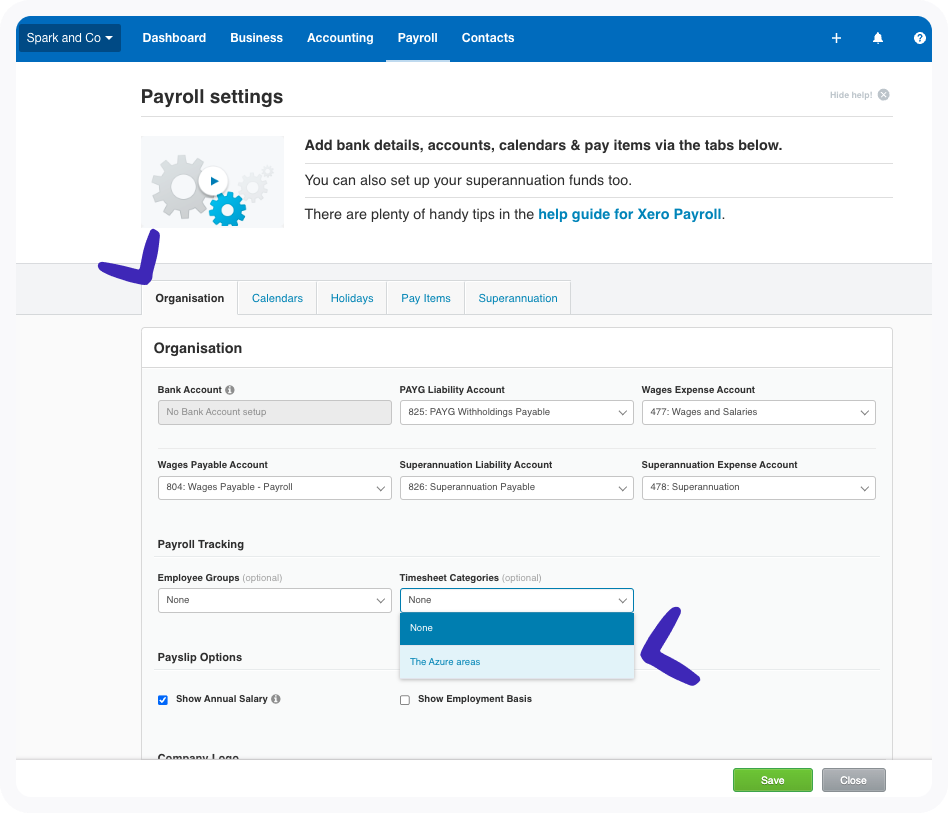The image size is (948, 813).
Task: Play the payroll settings help video
Action: [x=212, y=181]
